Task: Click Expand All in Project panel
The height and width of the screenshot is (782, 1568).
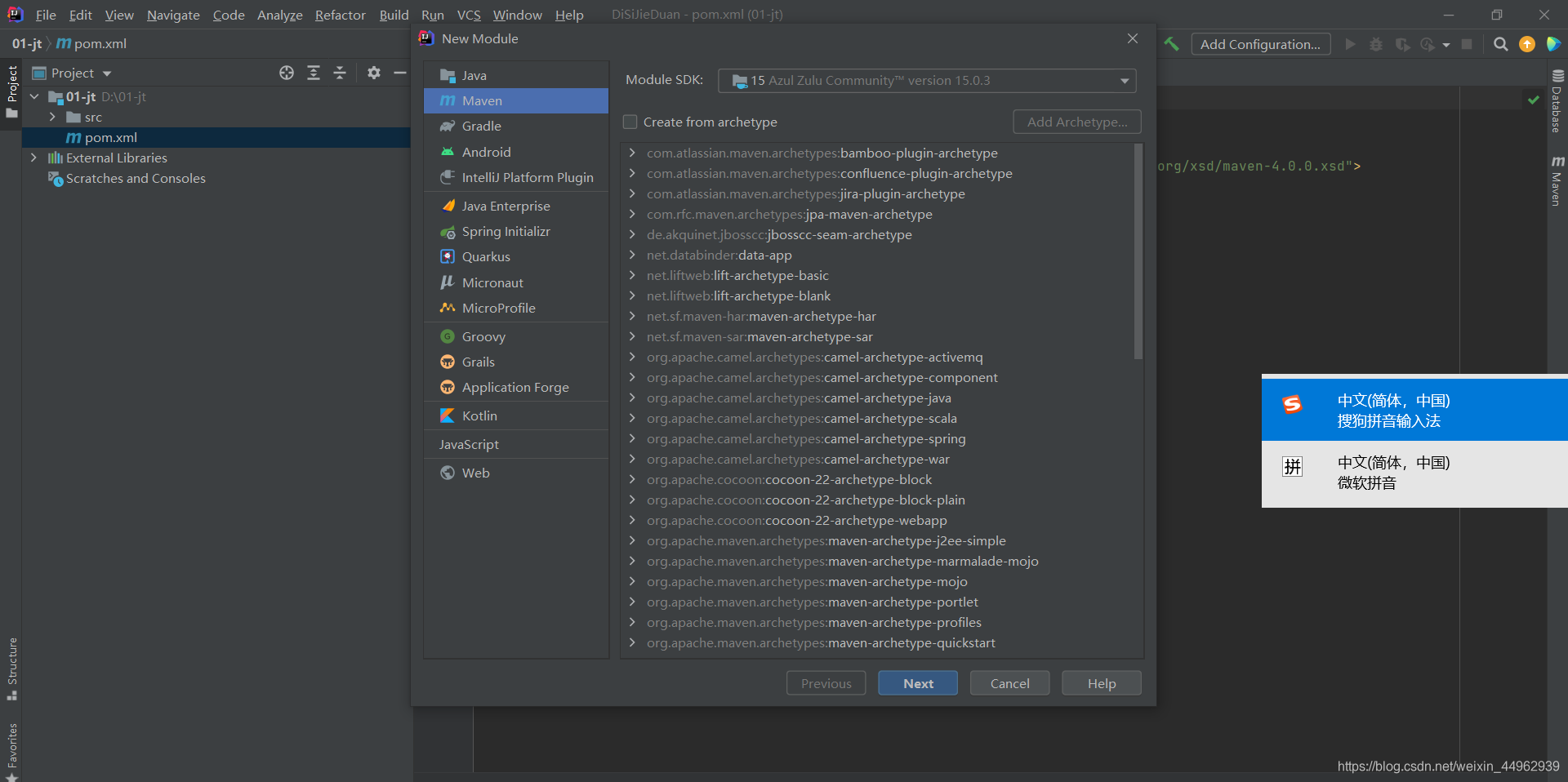Action: pos(314,73)
